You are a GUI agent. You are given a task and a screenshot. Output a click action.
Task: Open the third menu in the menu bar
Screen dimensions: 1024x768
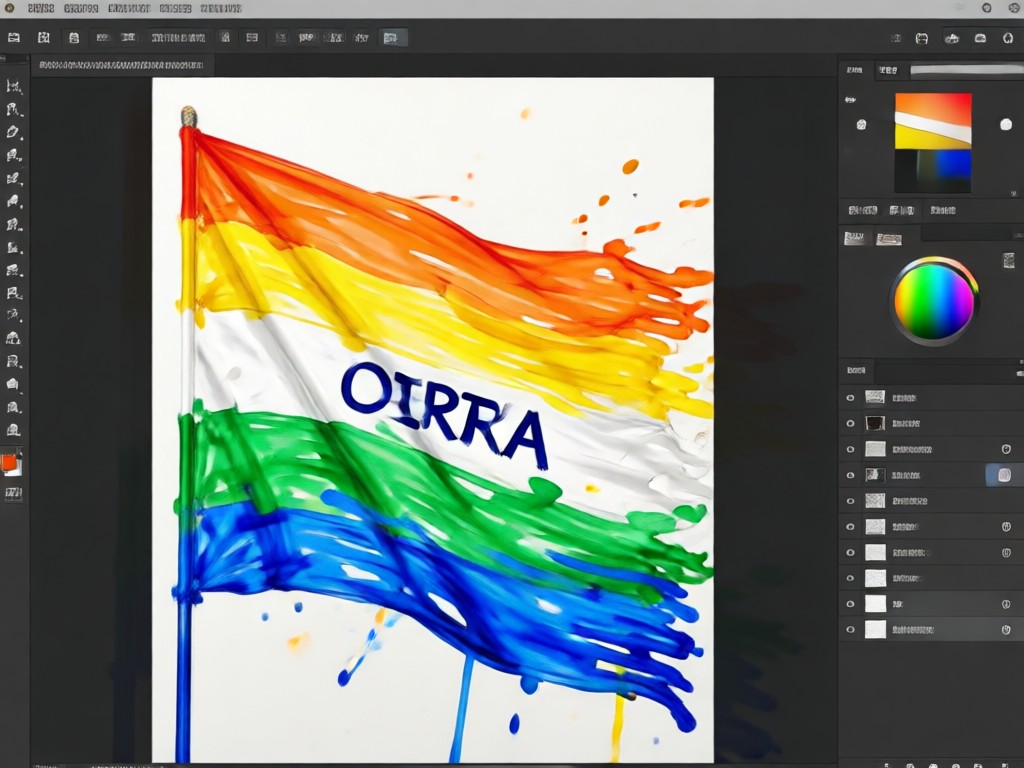pyautogui.click(x=129, y=8)
